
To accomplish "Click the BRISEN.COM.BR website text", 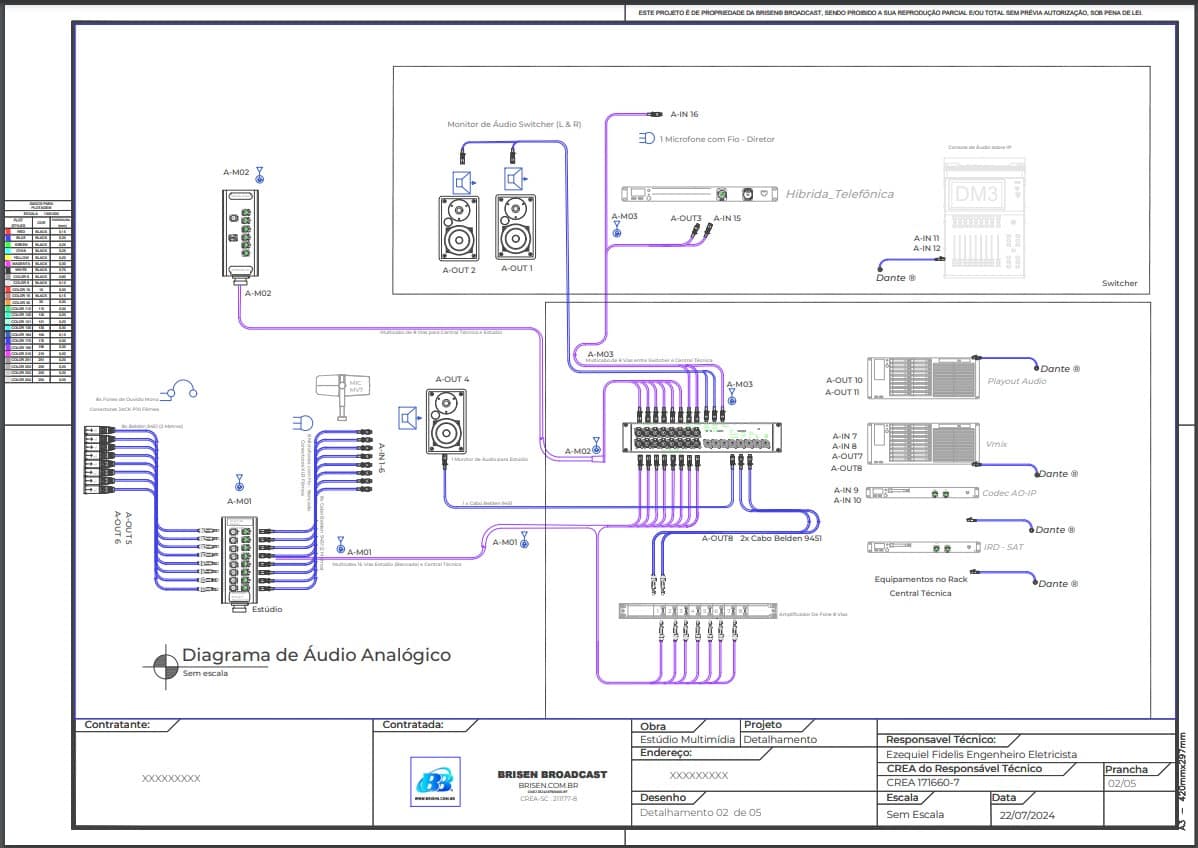I will 548,785.
